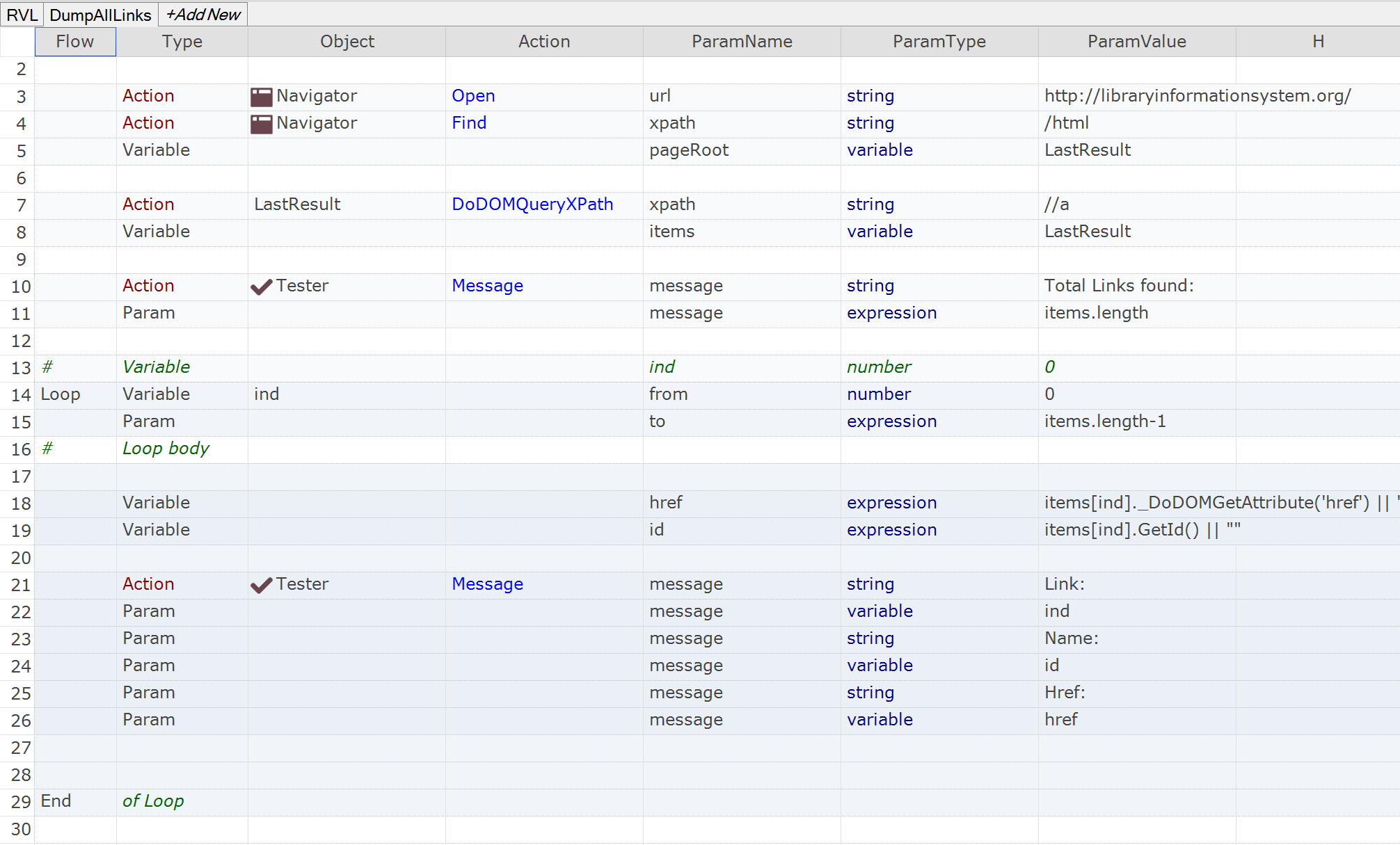The width and height of the screenshot is (1400, 845).
Task: Select the DumpAllLinks tab
Action: point(100,15)
